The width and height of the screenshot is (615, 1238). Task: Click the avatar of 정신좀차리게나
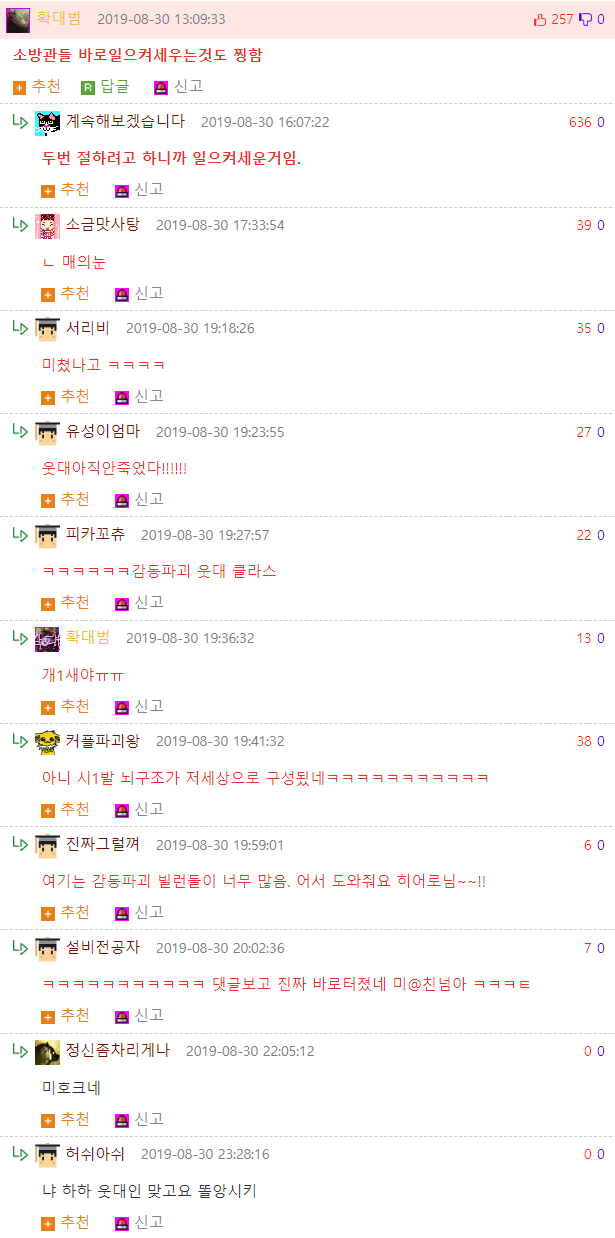47,1052
